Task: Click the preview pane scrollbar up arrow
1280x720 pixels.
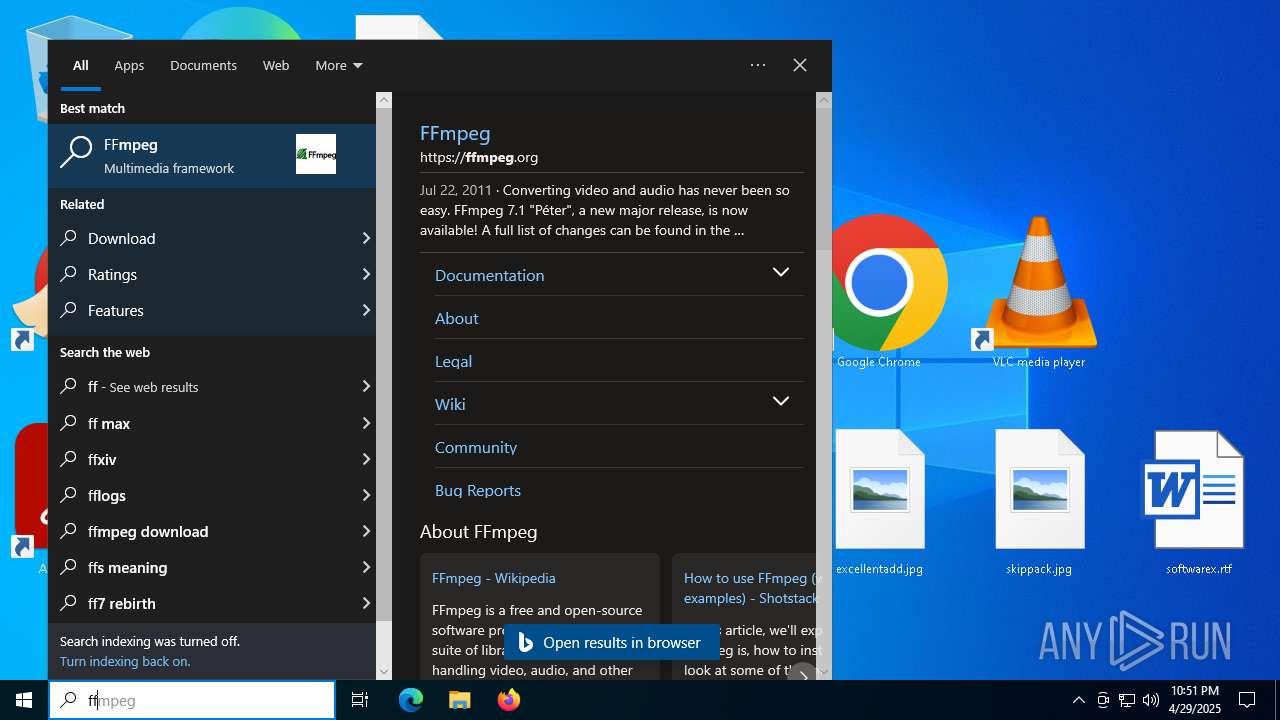Action: click(x=824, y=99)
